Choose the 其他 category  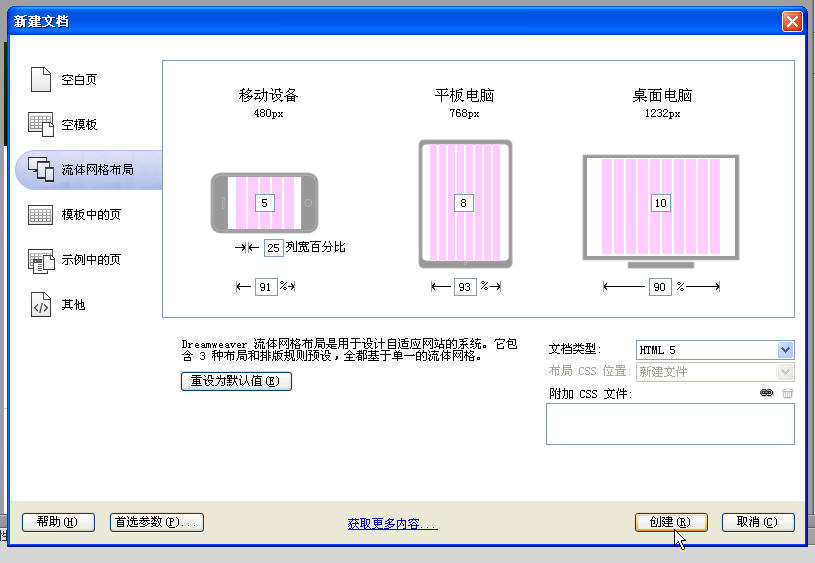(73, 305)
